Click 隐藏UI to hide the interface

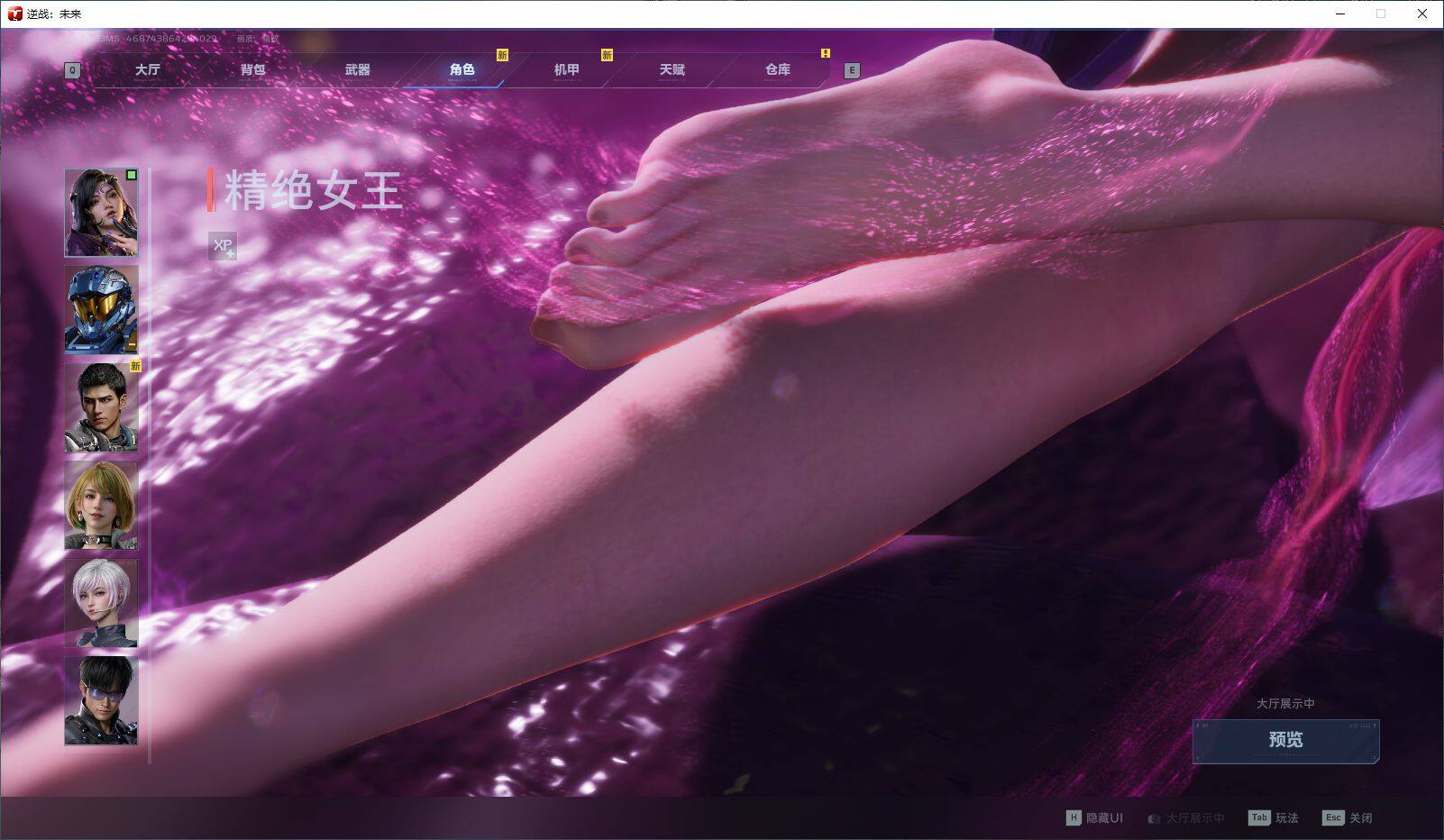[1104, 818]
